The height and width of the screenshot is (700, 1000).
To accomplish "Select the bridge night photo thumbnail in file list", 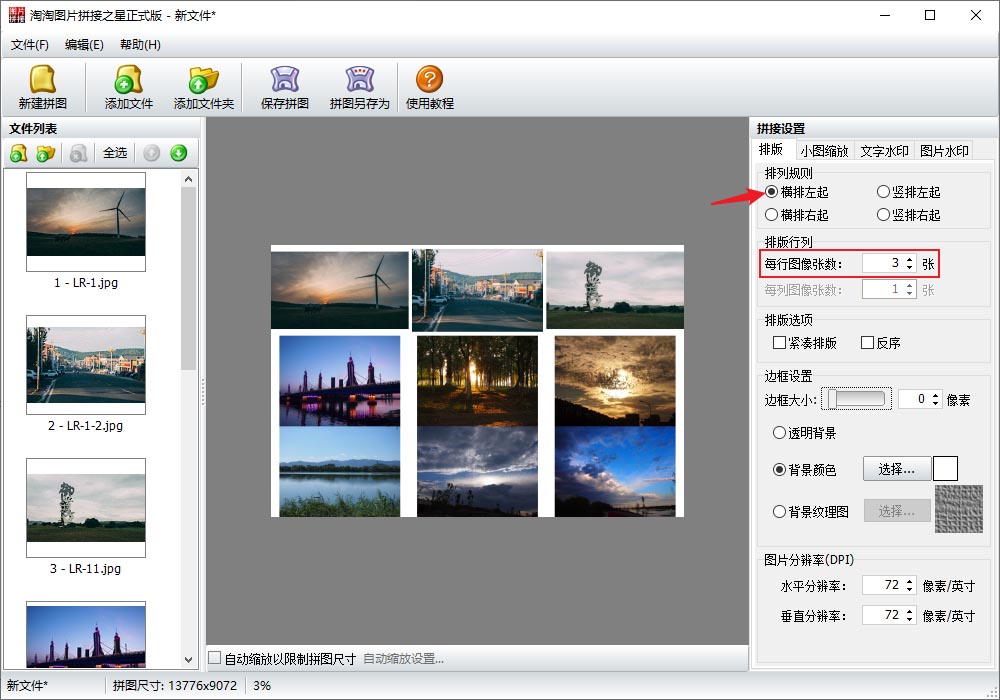I will coord(86,635).
